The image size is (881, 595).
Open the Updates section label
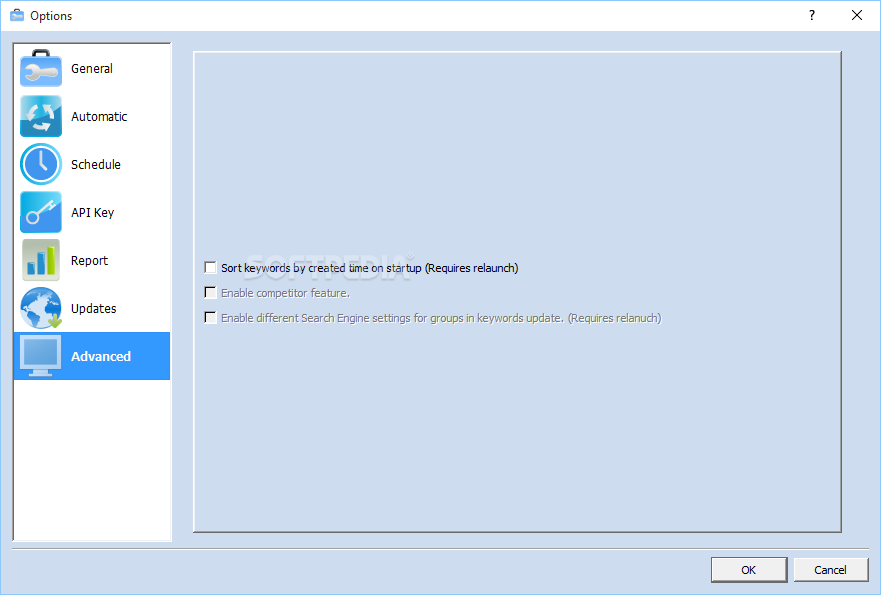[x=93, y=308]
